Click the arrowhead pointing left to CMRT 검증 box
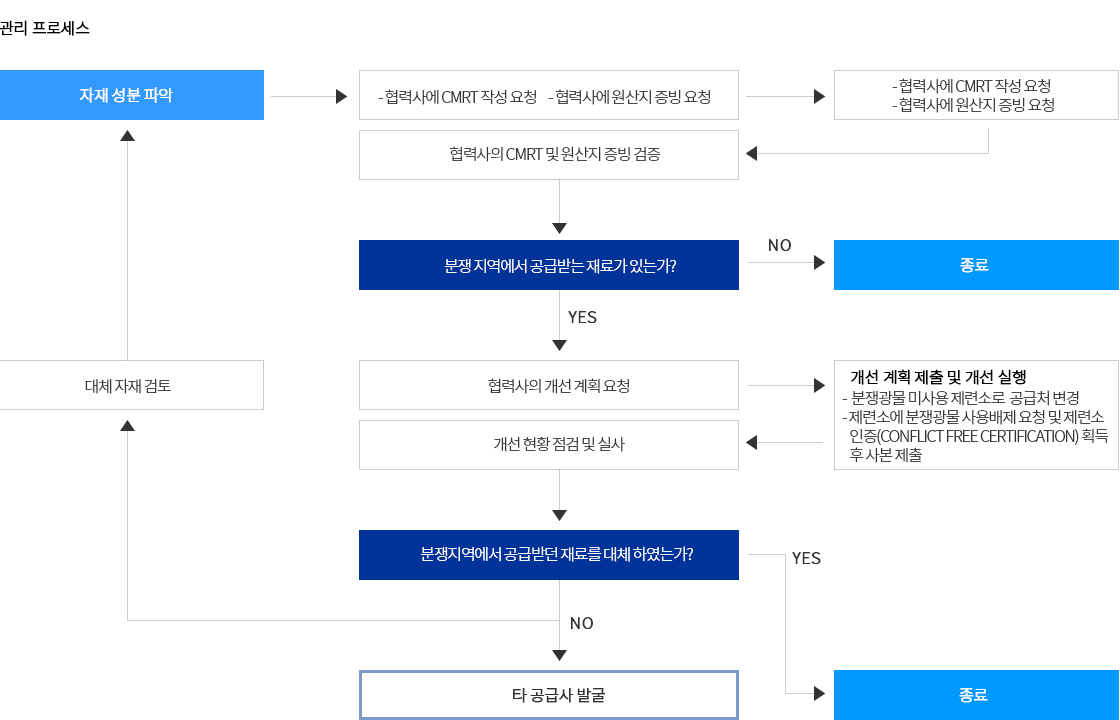This screenshot has height=720, width=1120. (x=751, y=153)
